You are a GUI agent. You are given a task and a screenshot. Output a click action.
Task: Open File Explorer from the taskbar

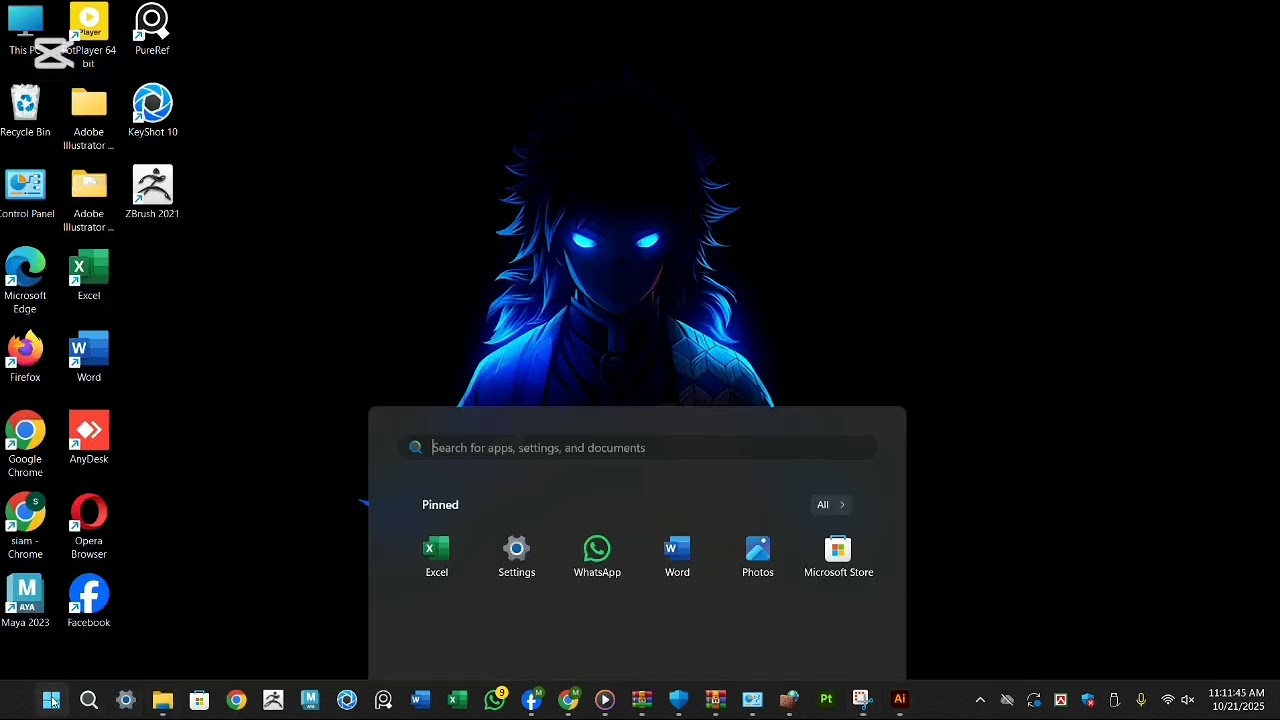pos(163,700)
